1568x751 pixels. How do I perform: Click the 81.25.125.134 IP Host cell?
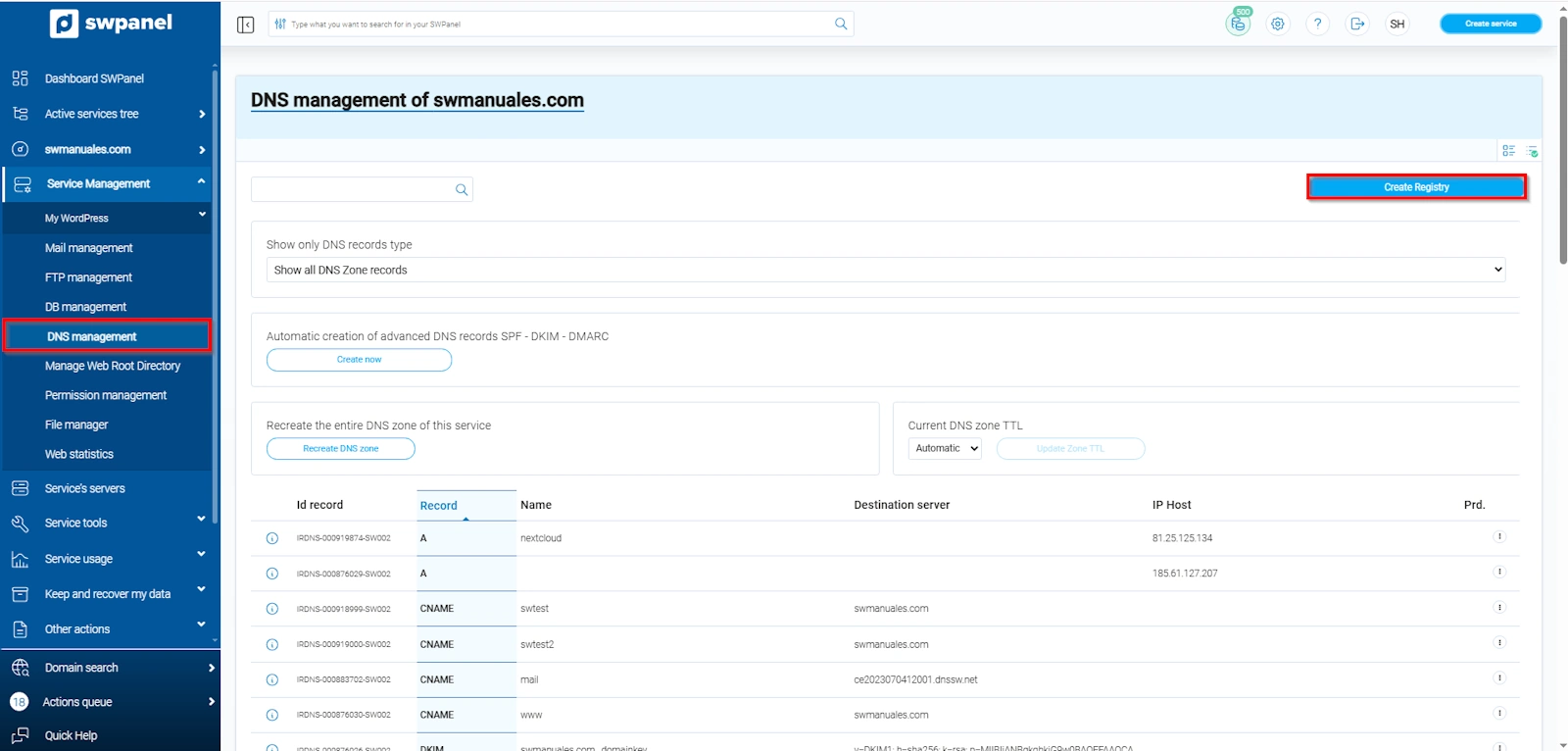click(x=1182, y=538)
